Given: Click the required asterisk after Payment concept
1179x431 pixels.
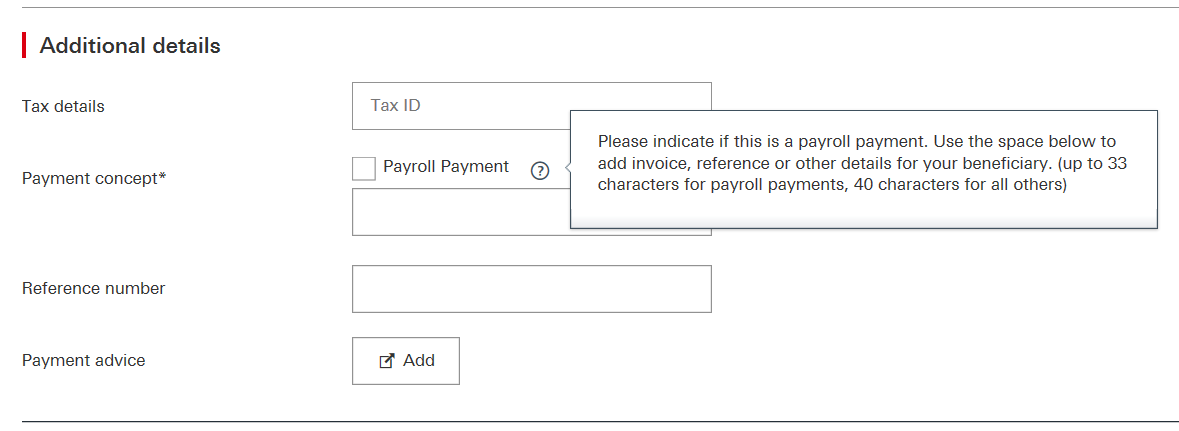Looking at the screenshot, I should click(162, 177).
